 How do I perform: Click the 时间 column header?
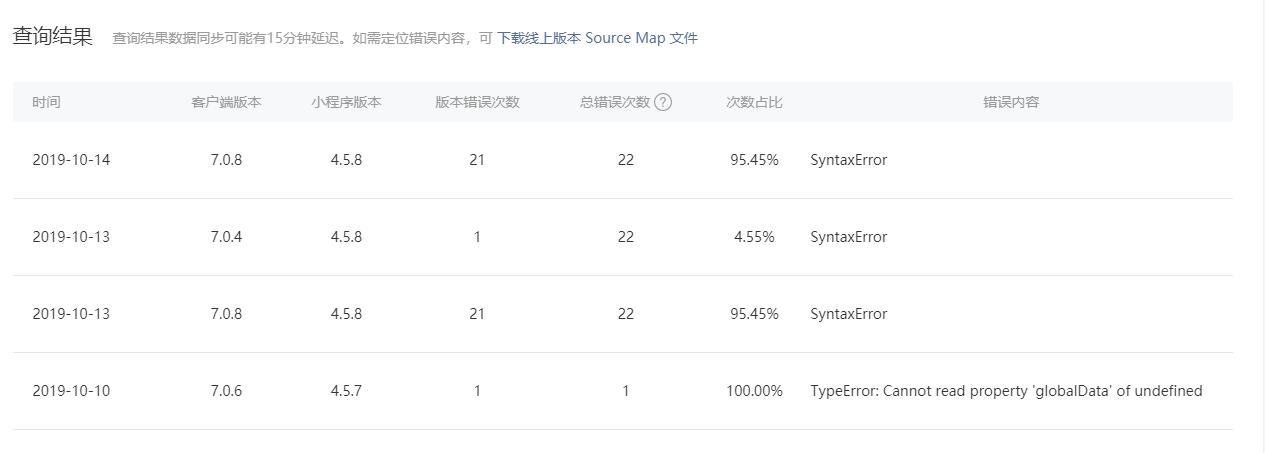46,102
